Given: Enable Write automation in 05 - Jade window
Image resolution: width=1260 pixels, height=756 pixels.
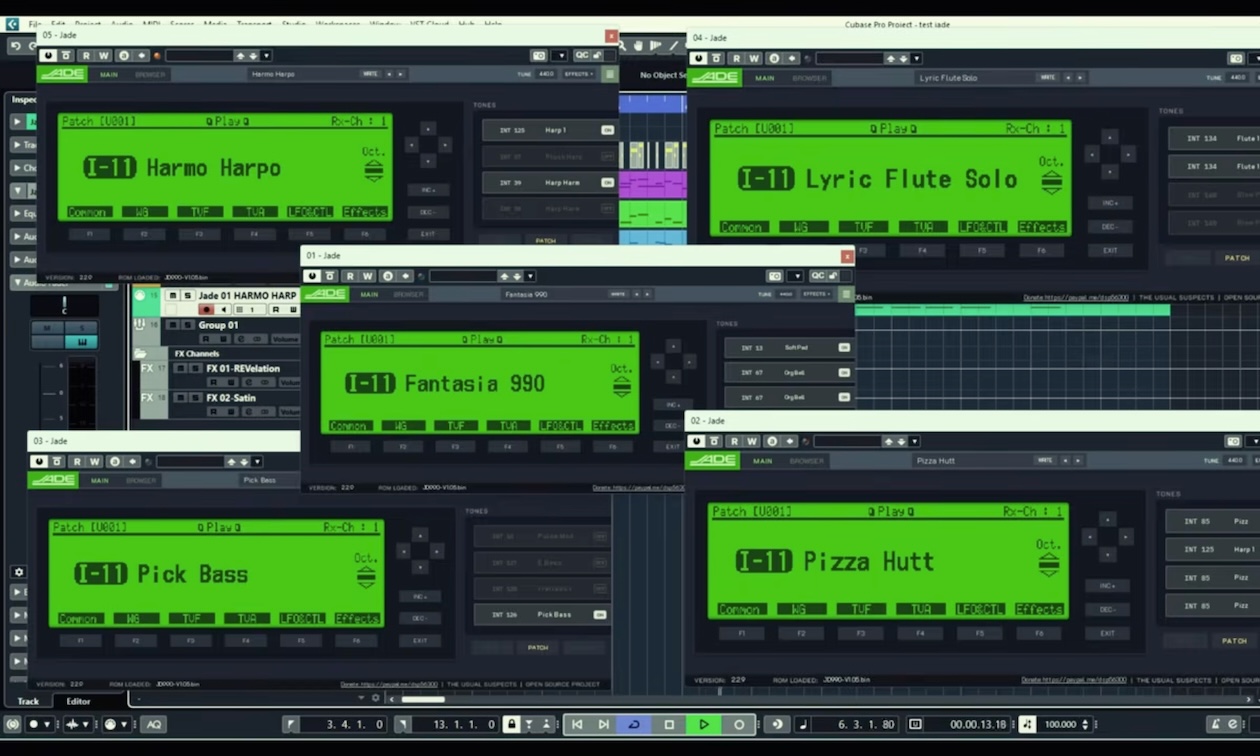Looking at the screenshot, I should tap(103, 56).
